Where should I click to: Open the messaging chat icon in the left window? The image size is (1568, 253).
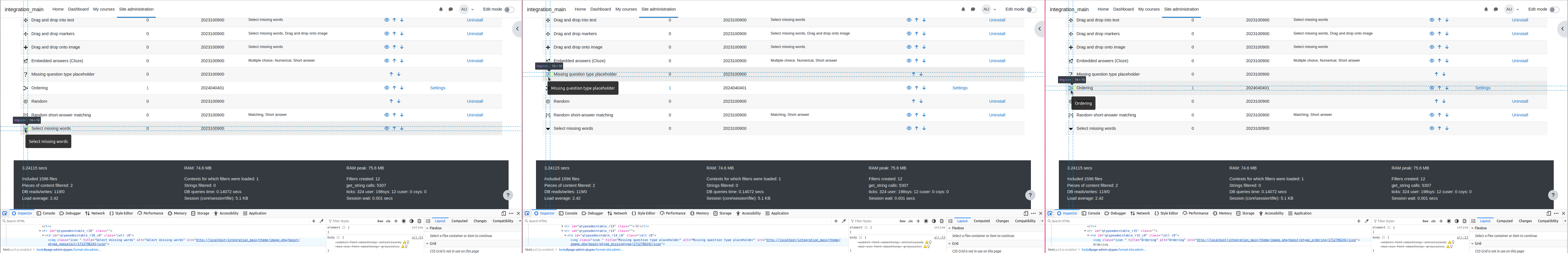pyautogui.click(x=450, y=9)
